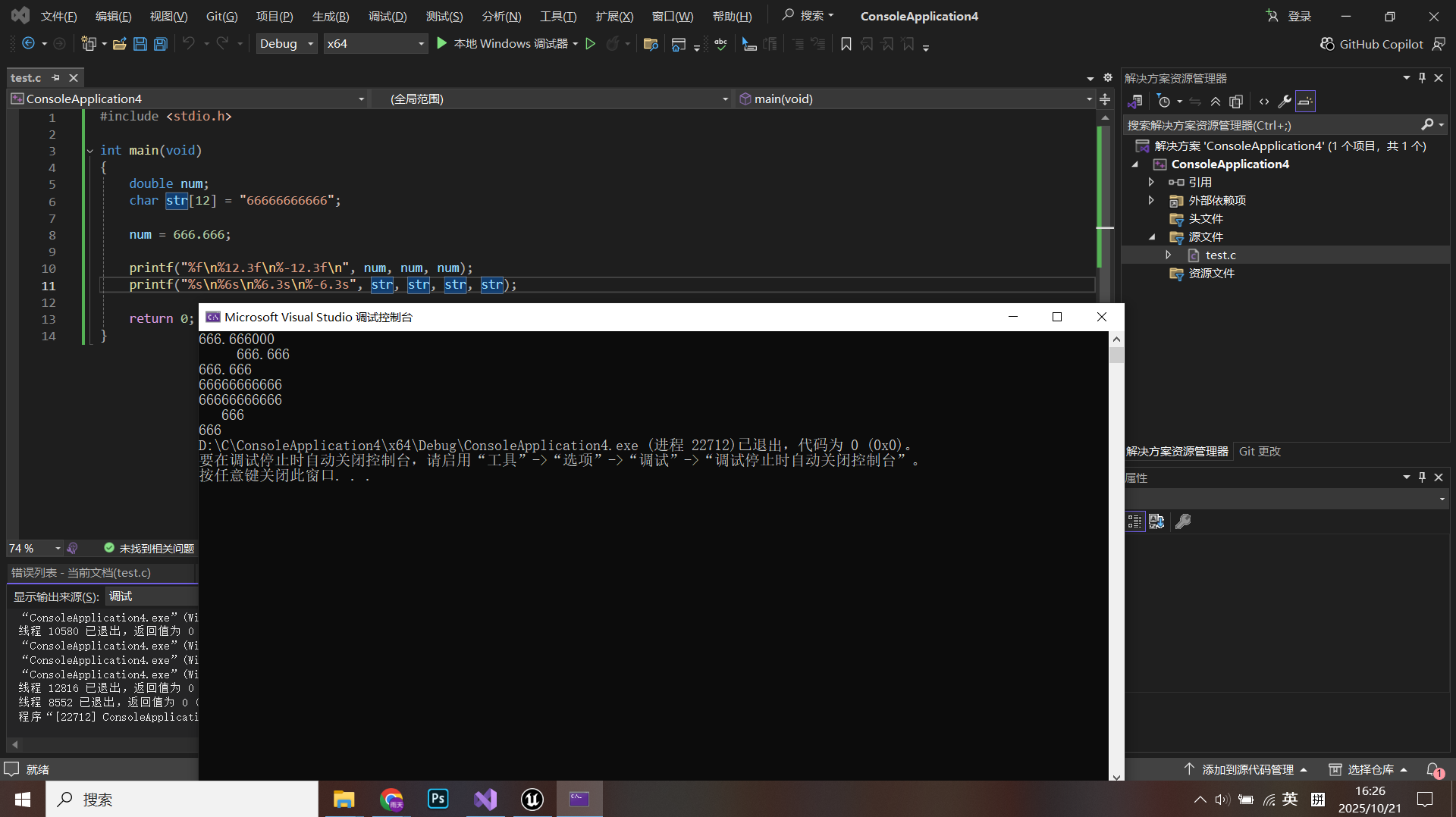Start without debugging using hollow green arrow
Image resolution: width=1456 pixels, height=817 pixels.
(591, 44)
